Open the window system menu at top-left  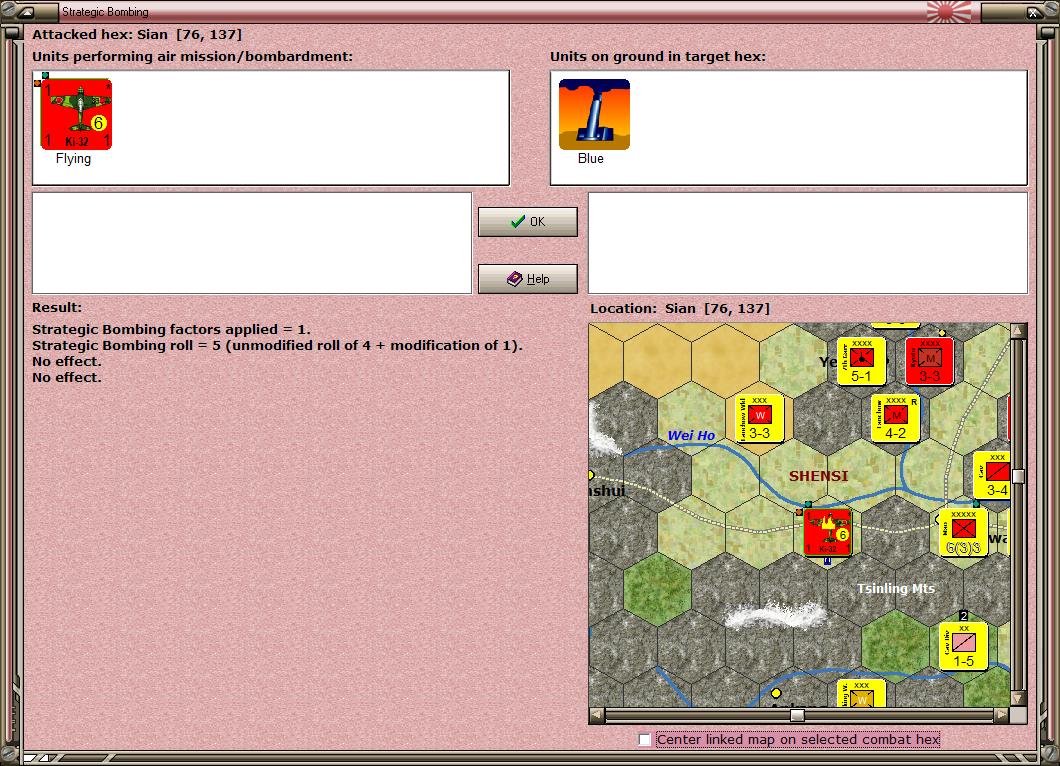[26, 11]
